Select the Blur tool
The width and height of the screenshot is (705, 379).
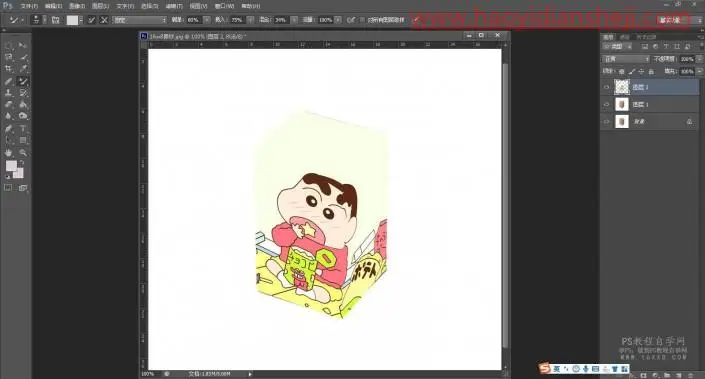9,116
